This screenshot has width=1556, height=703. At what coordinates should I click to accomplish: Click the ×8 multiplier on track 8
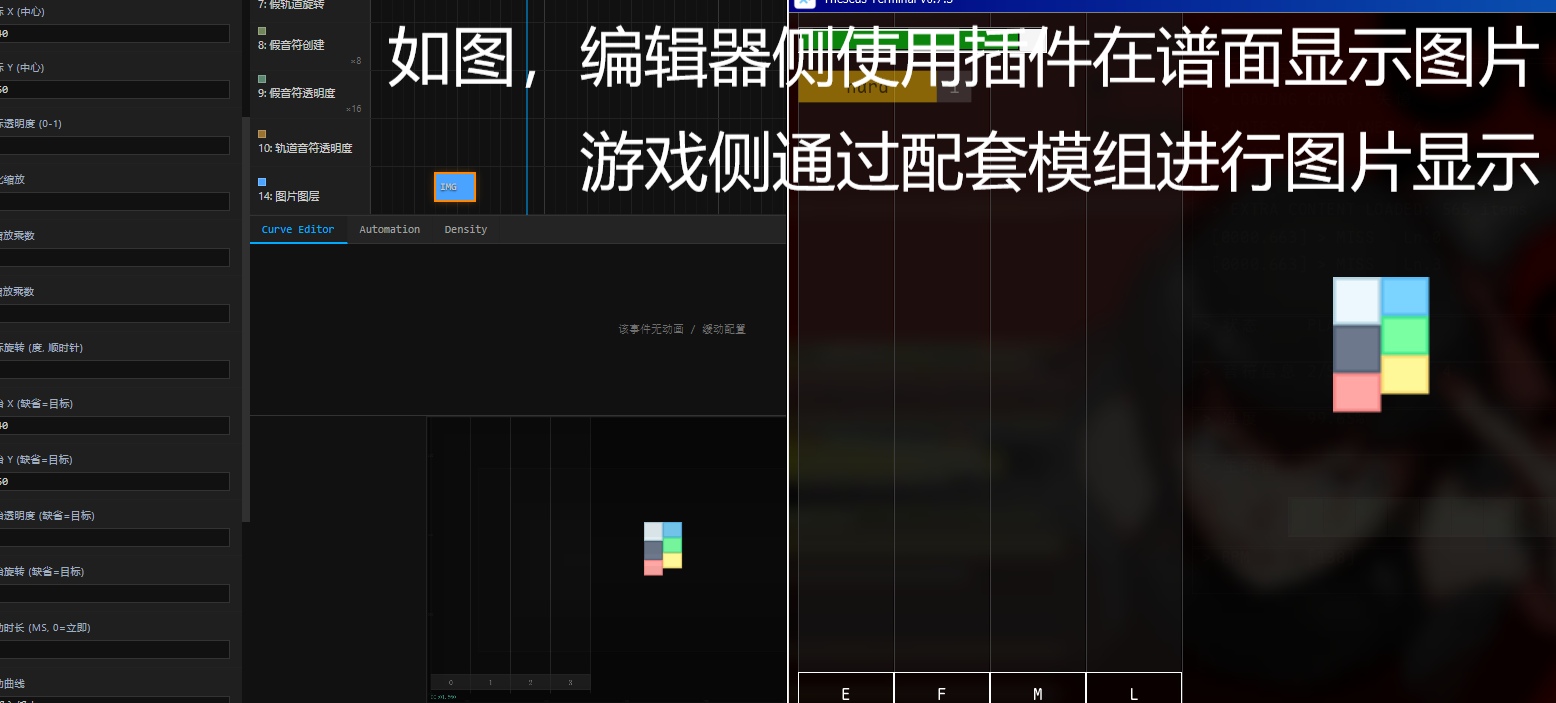(356, 61)
